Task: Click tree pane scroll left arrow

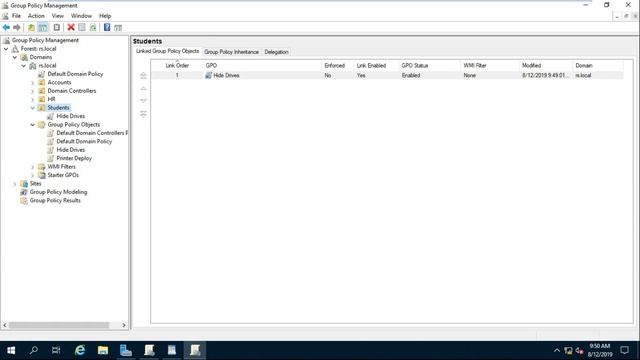Action: click(5, 325)
